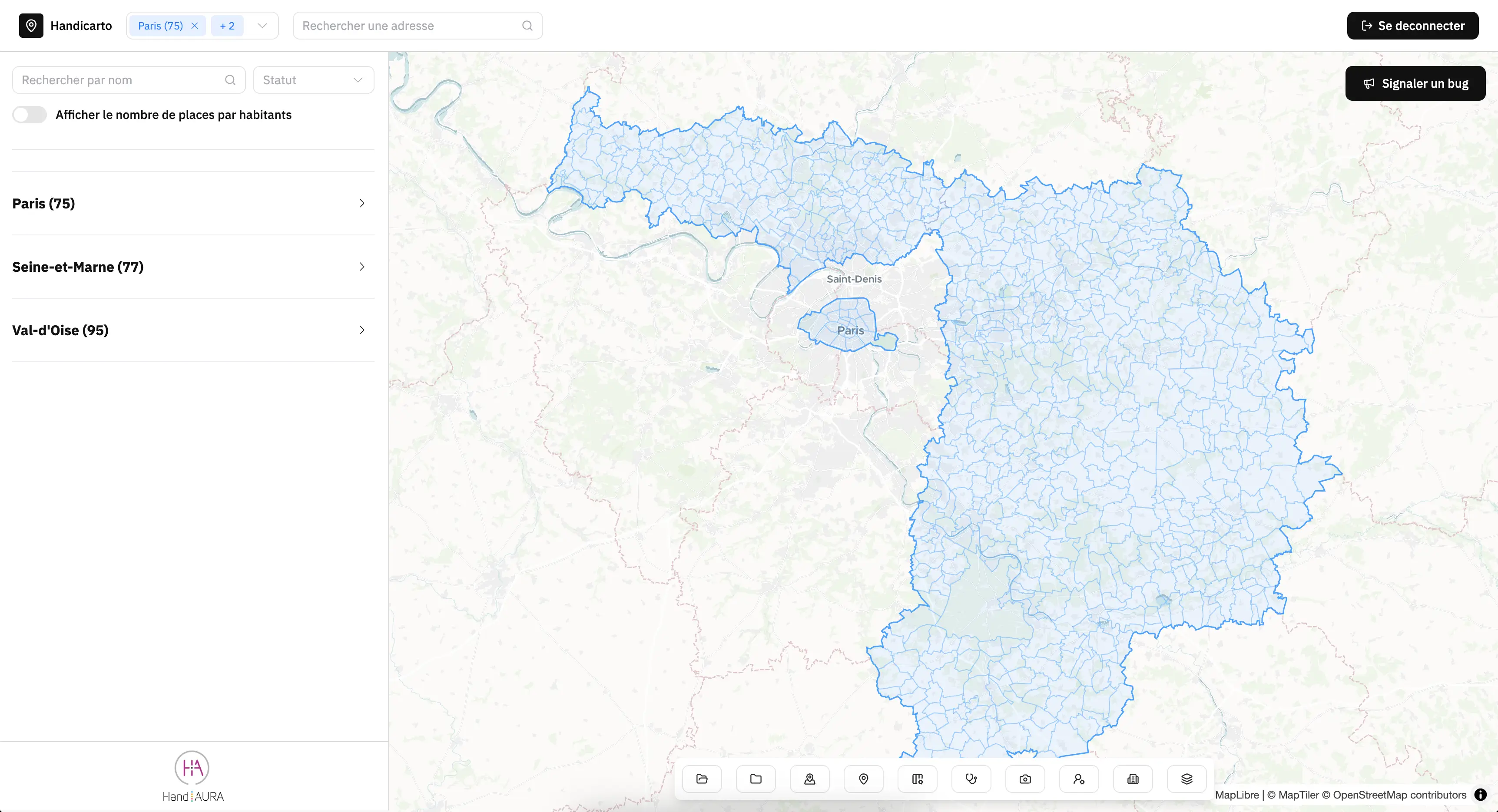Click Signaler un bug button

click(1415, 84)
